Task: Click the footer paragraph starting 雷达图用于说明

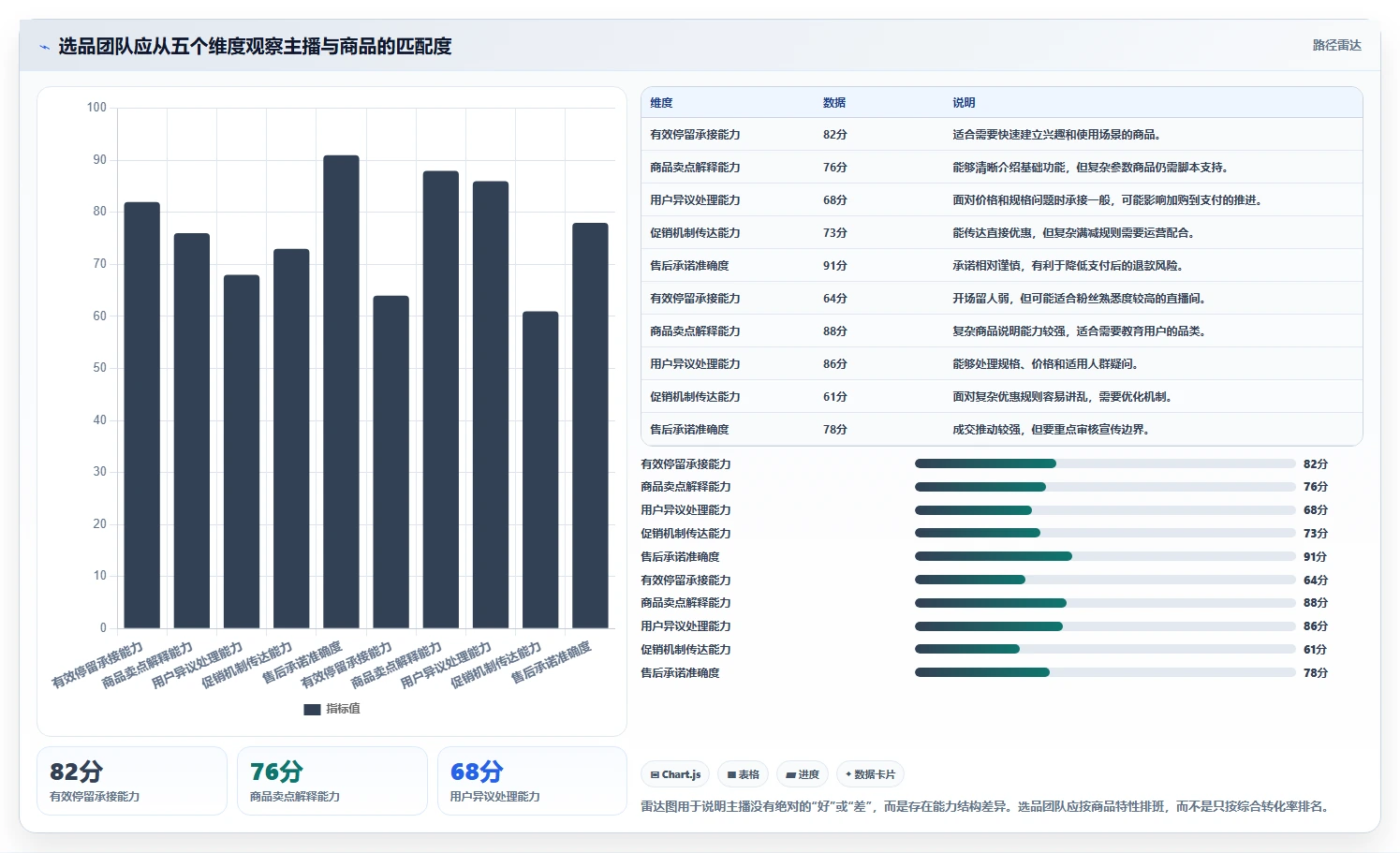Action: click(x=987, y=806)
